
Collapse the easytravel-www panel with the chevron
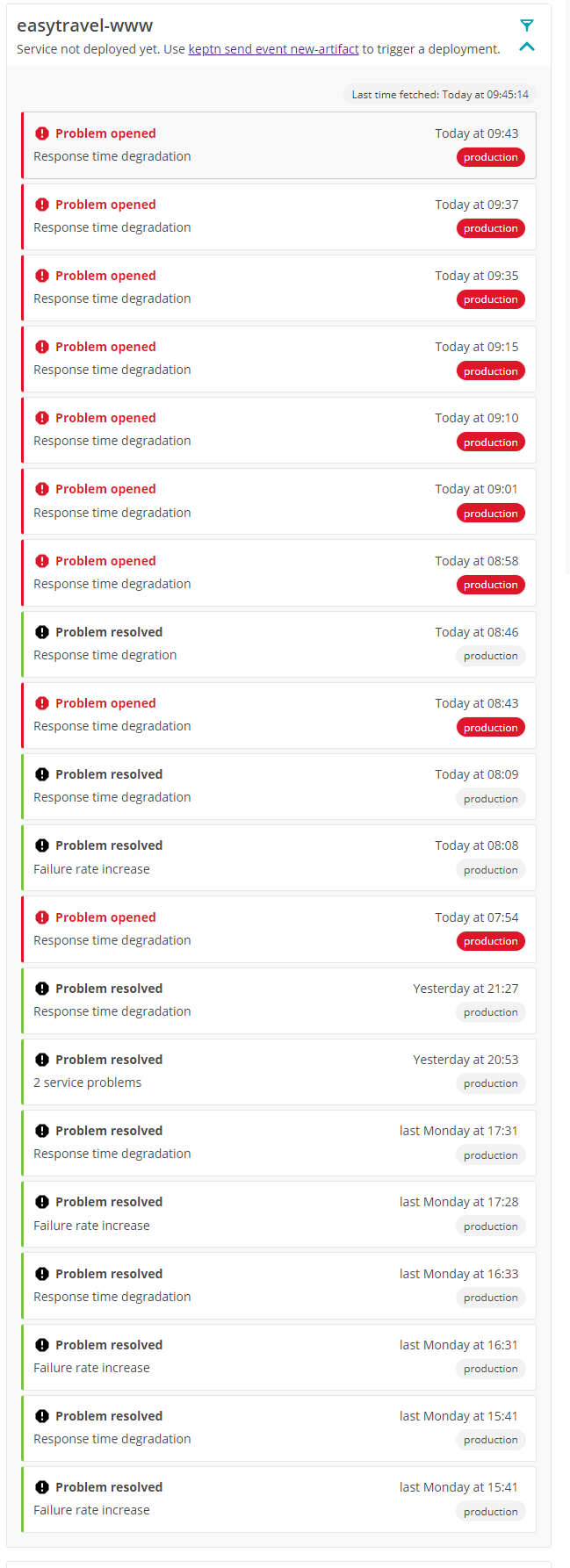pyautogui.click(x=527, y=47)
